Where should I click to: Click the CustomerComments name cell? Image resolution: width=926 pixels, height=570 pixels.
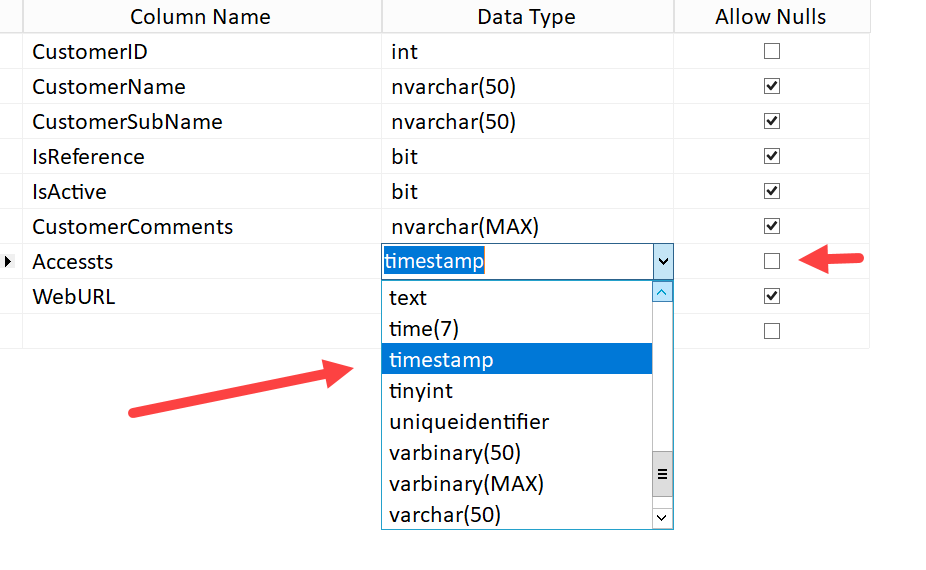tap(202, 226)
